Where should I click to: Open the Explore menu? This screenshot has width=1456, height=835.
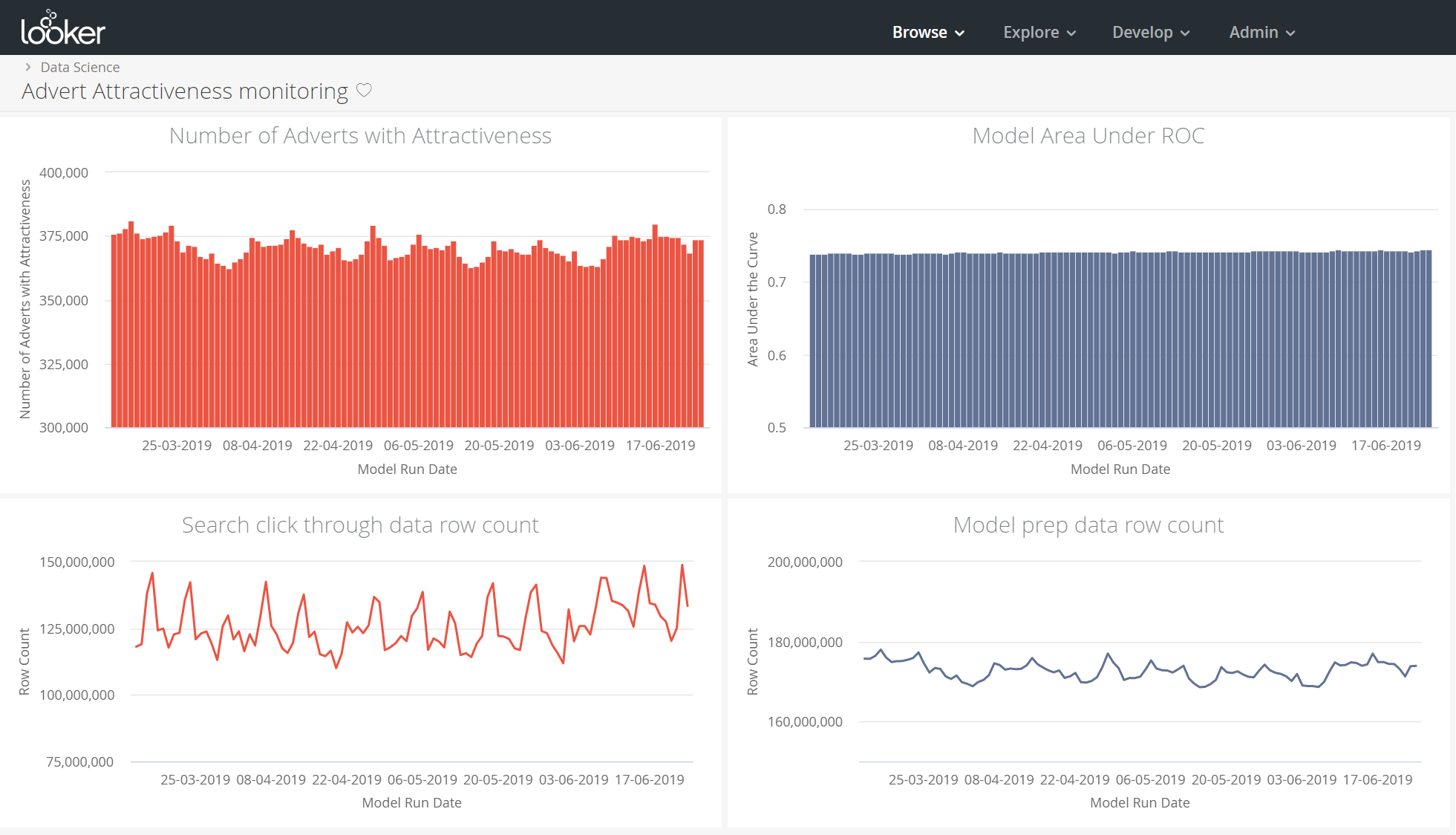[1039, 32]
